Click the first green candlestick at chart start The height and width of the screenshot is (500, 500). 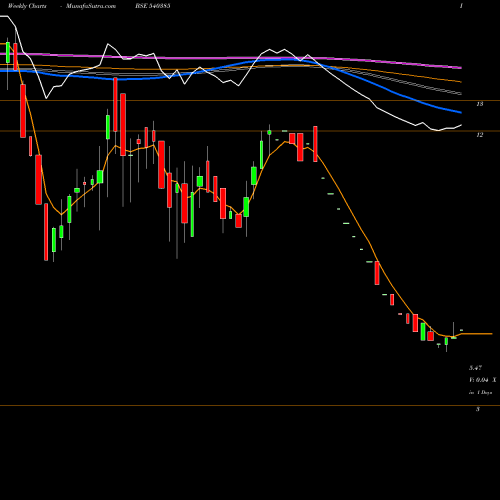click(x=8, y=53)
